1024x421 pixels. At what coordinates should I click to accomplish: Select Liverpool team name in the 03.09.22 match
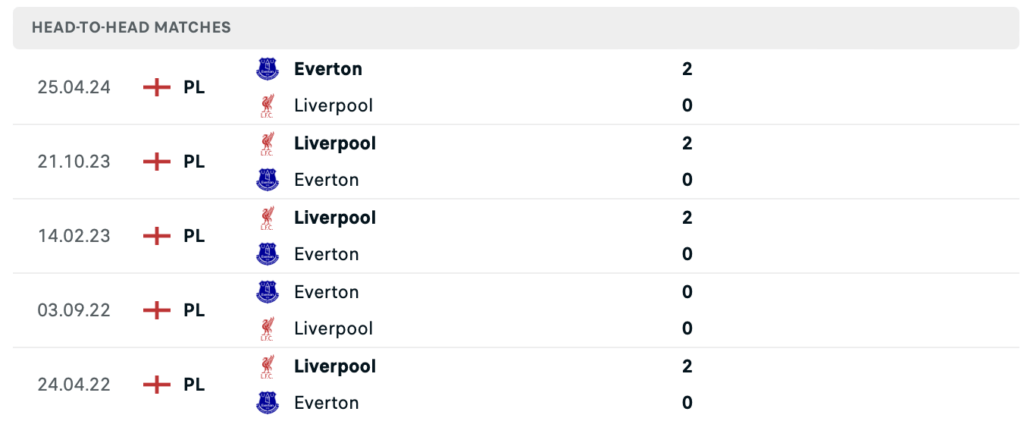point(333,328)
